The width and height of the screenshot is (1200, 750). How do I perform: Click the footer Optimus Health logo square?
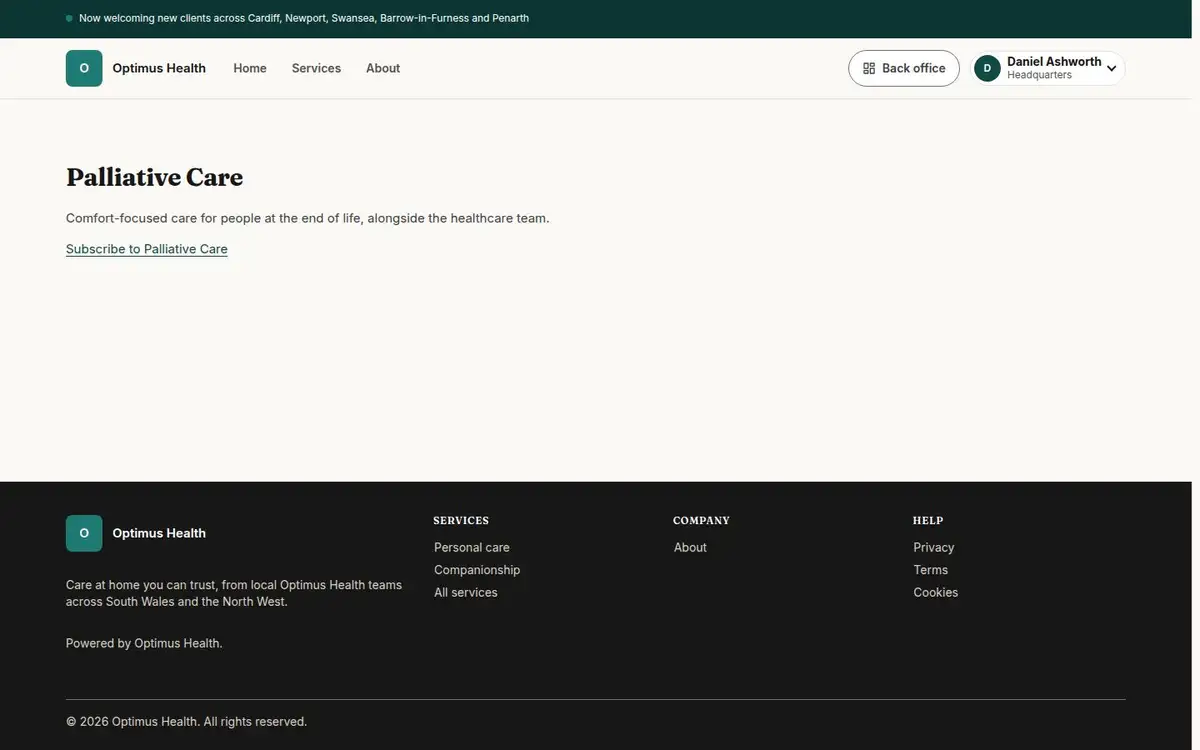click(84, 533)
